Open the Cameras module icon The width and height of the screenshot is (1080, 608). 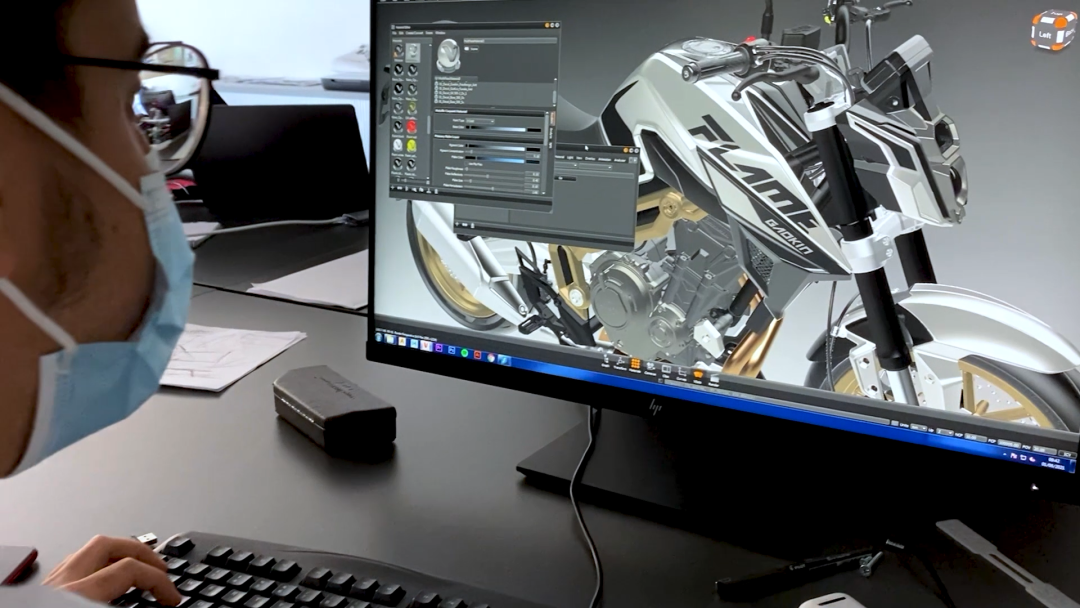click(650, 368)
